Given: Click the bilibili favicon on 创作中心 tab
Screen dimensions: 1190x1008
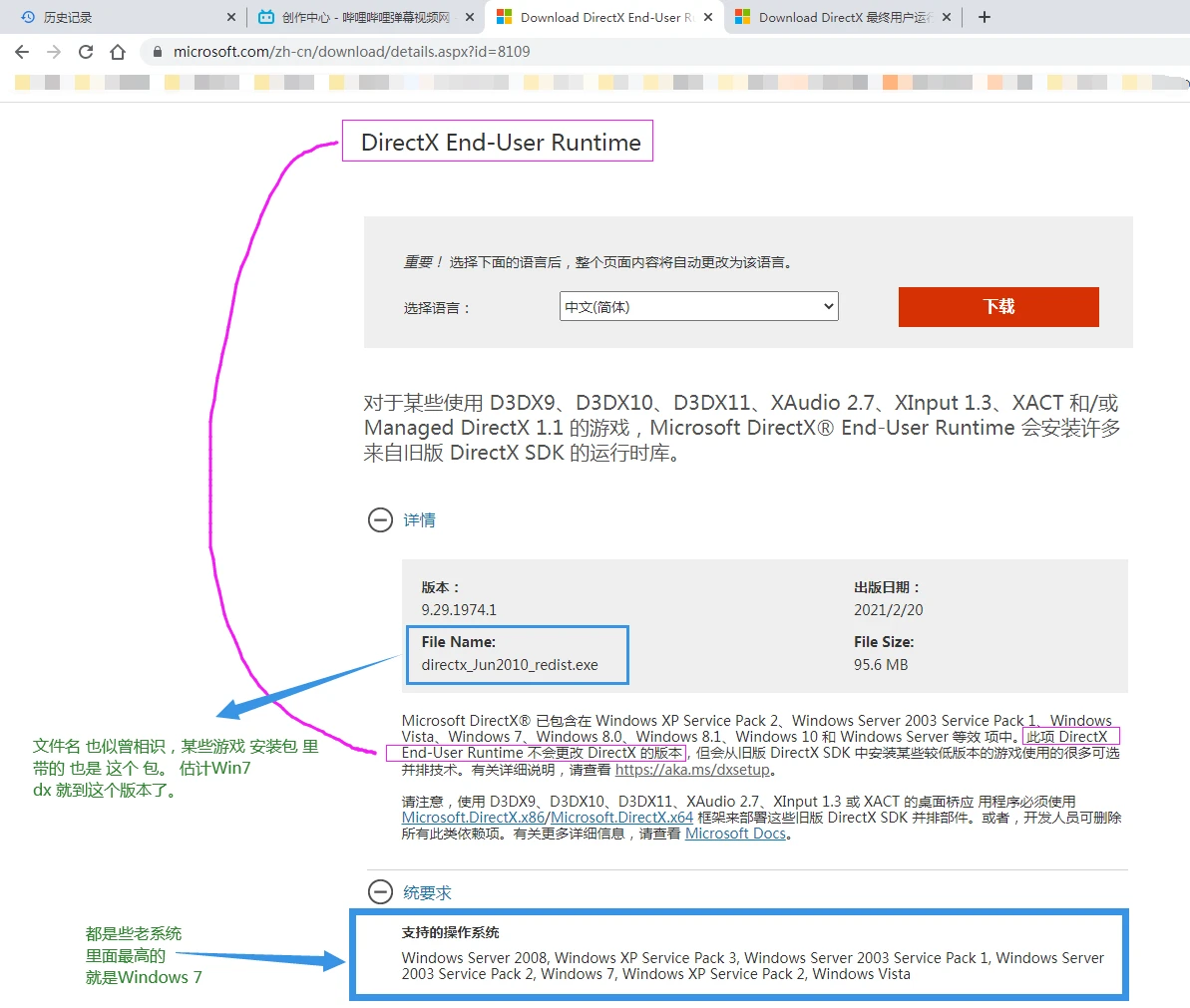Looking at the screenshot, I should (x=265, y=17).
